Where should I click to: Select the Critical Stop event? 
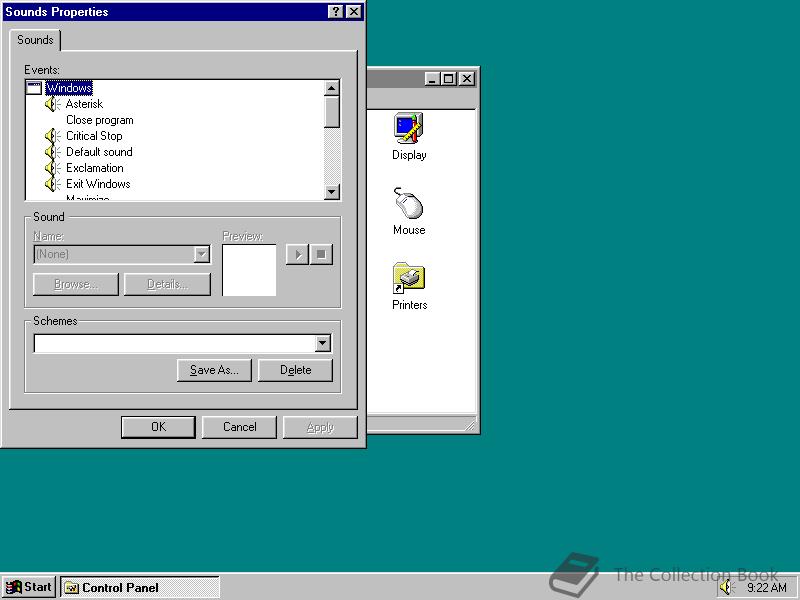(94, 136)
